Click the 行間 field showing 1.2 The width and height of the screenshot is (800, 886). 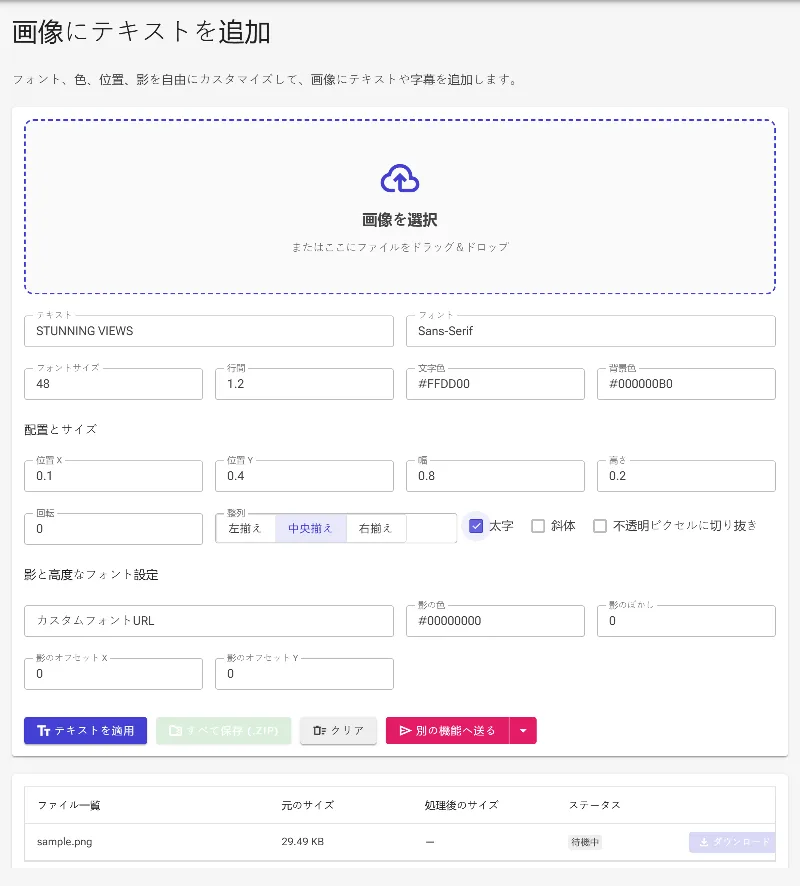click(304, 384)
